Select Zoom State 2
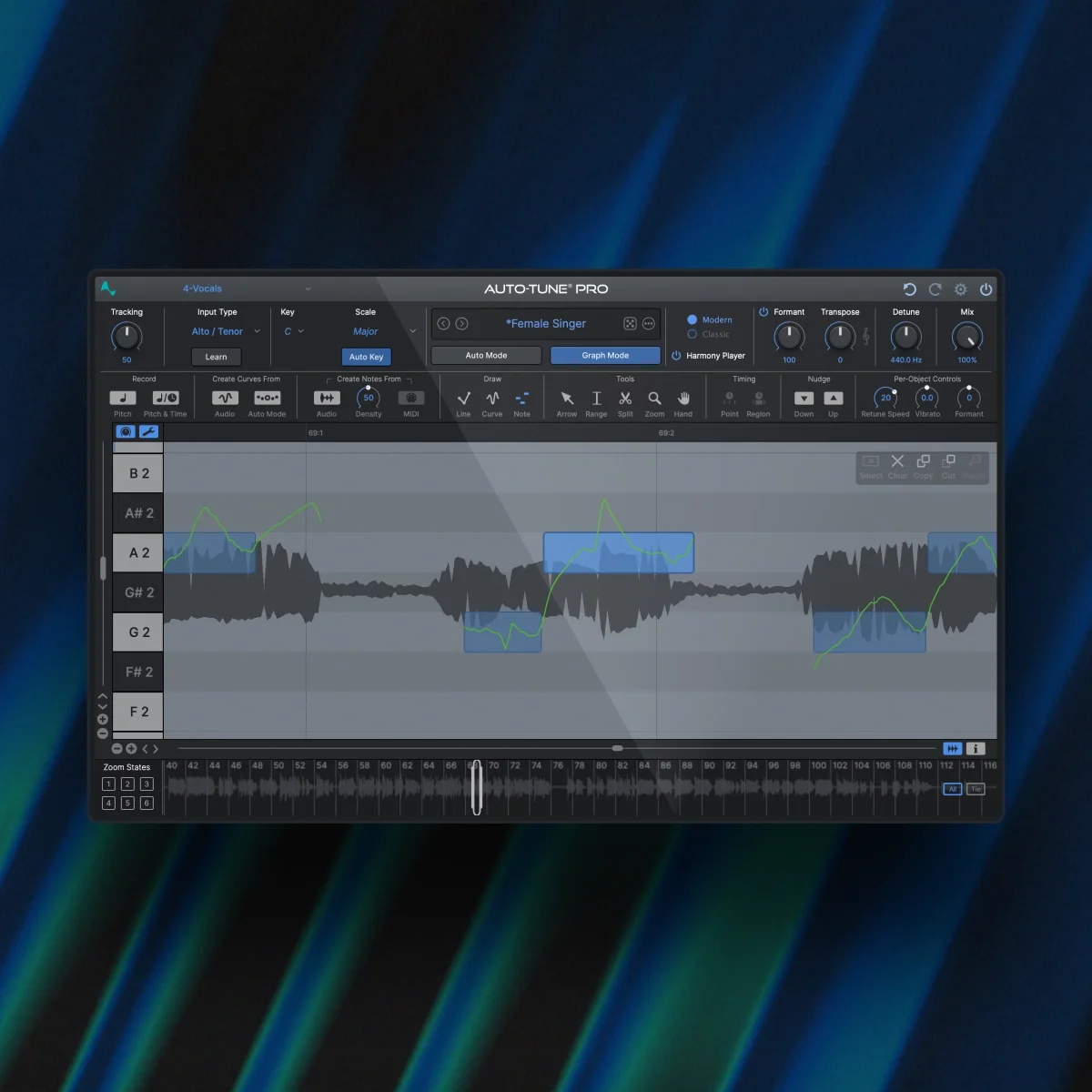Image resolution: width=1092 pixels, height=1092 pixels. coord(127,784)
